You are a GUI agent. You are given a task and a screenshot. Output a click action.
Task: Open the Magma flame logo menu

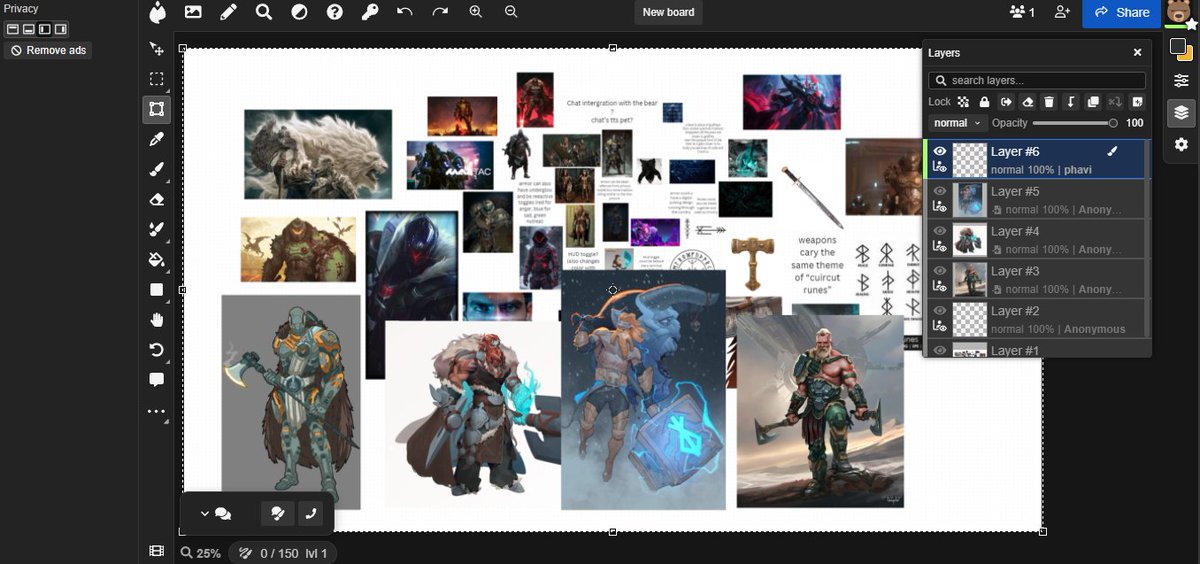158,13
